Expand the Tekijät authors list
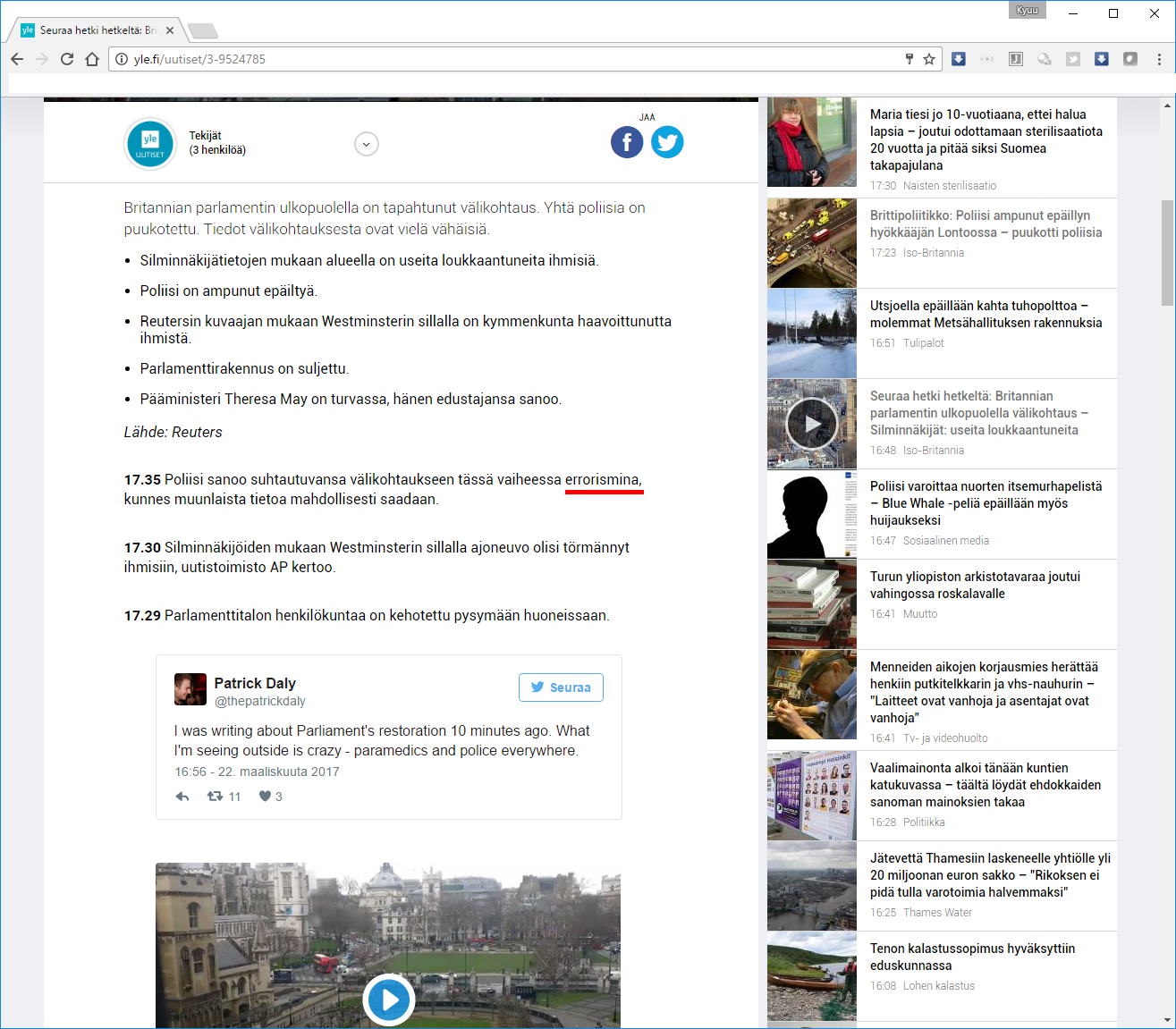 tap(367, 144)
